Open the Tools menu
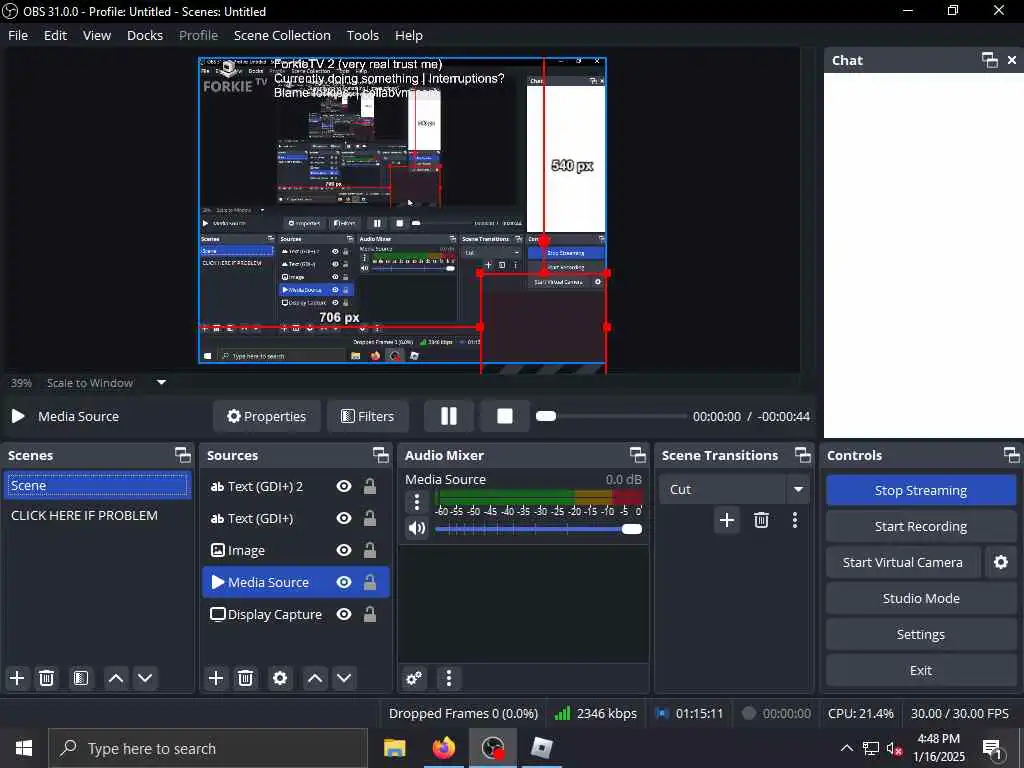This screenshot has height=768, width=1024. pyautogui.click(x=362, y=35)
